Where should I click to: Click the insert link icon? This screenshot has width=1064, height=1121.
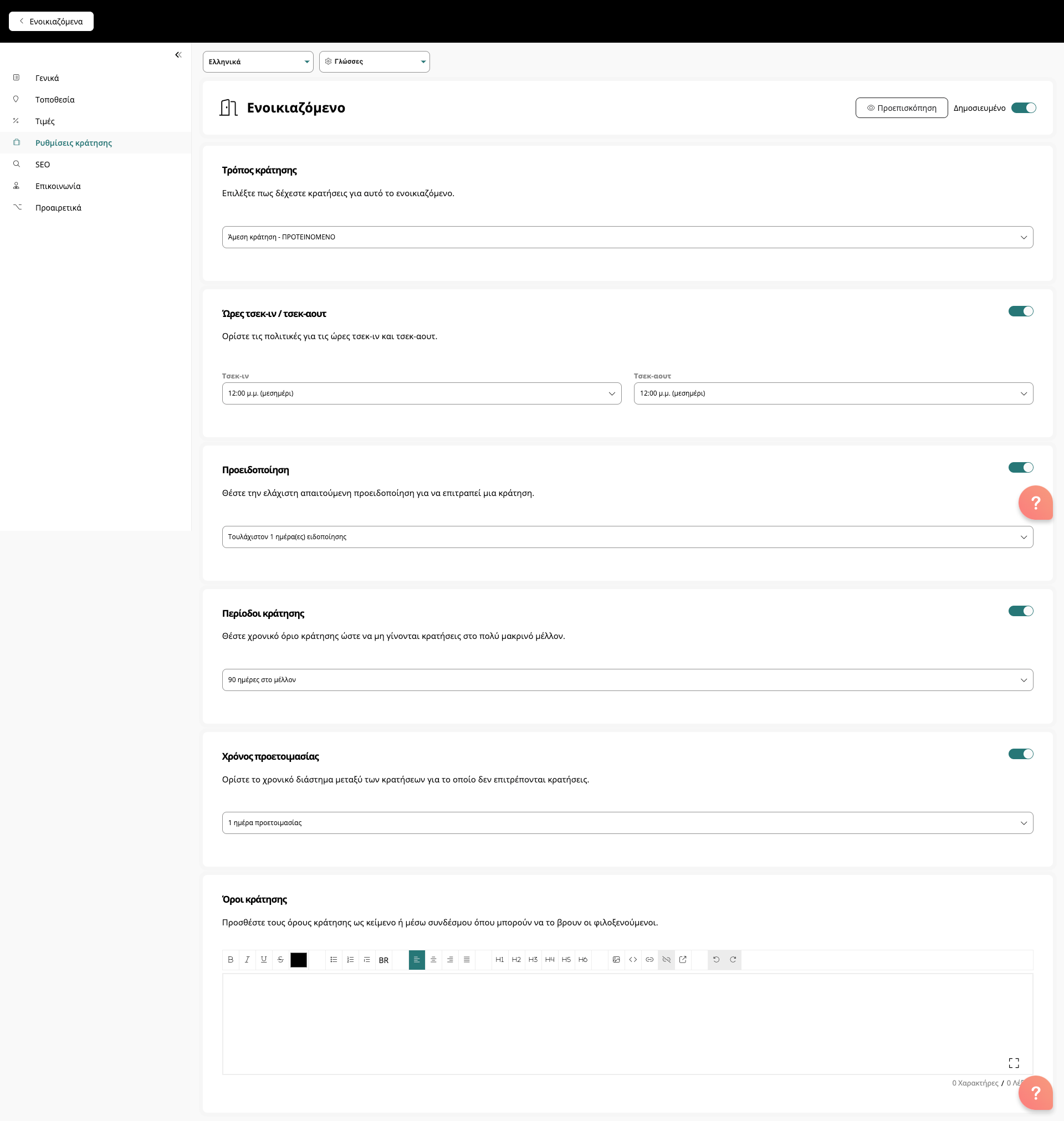[649, 959]
